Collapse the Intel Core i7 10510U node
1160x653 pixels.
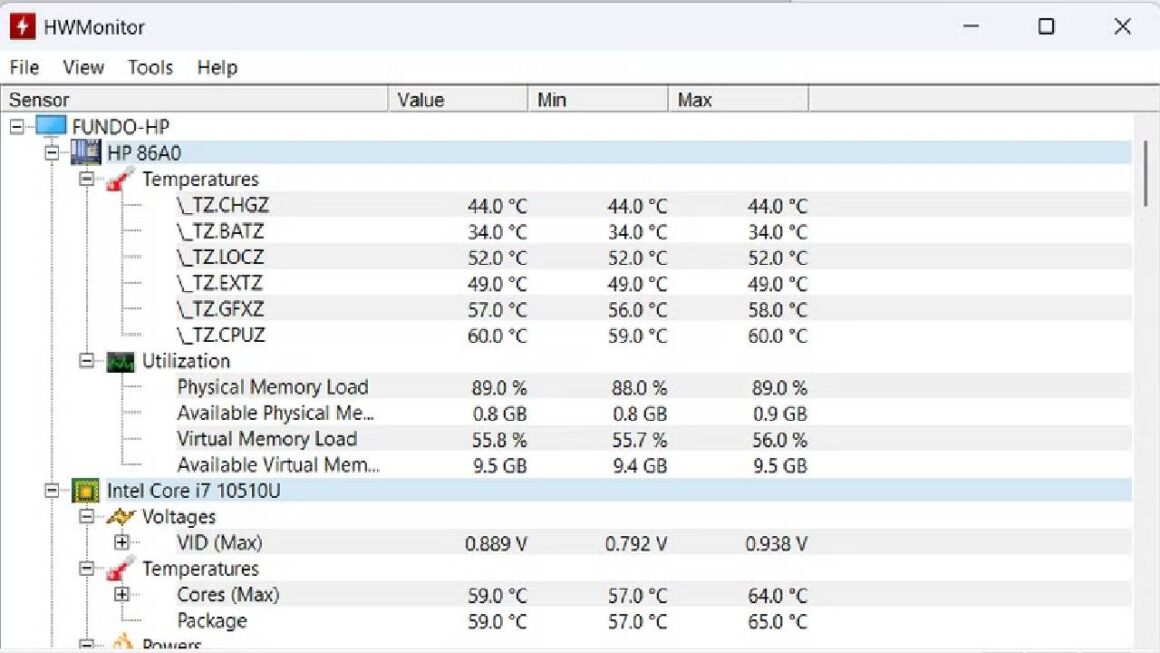point(52,490)
